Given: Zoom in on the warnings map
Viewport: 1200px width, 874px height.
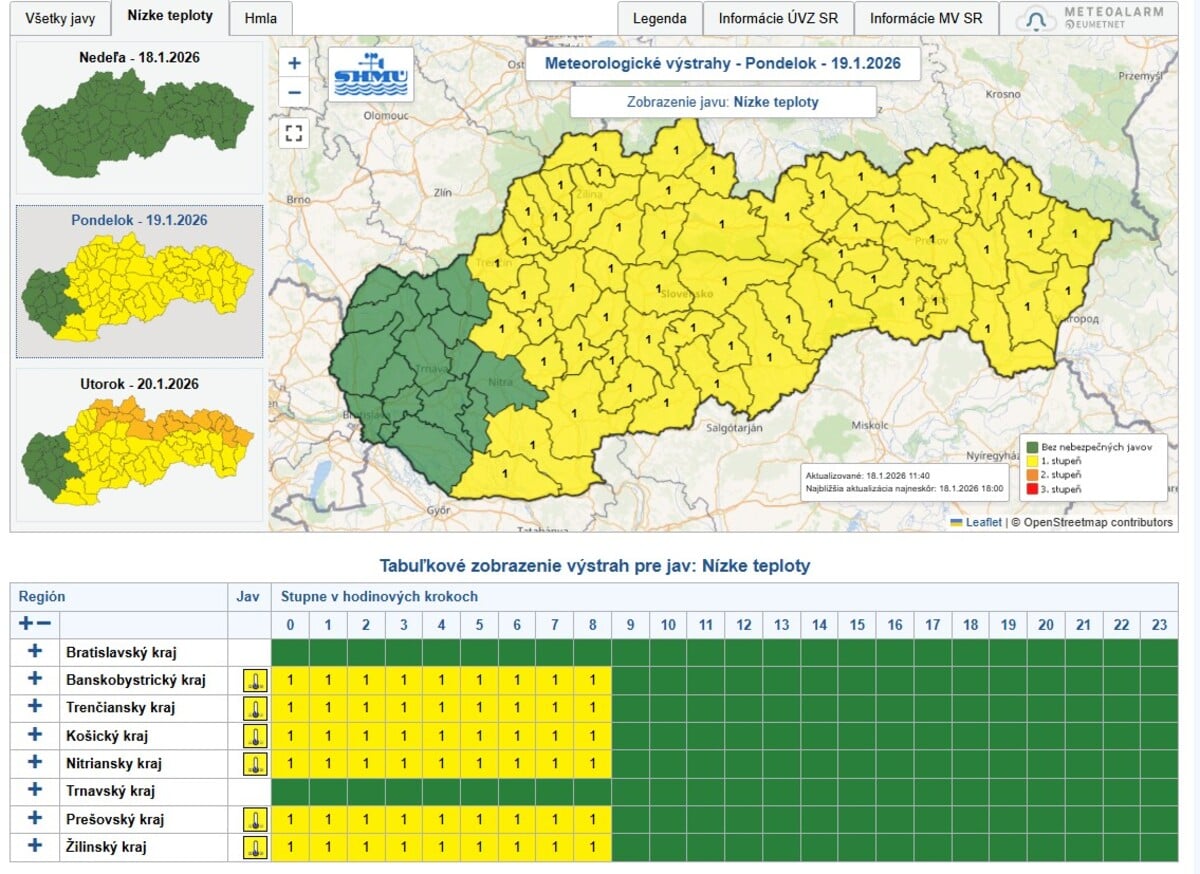Looking at the screenshot, I should [x=294, y=63].
